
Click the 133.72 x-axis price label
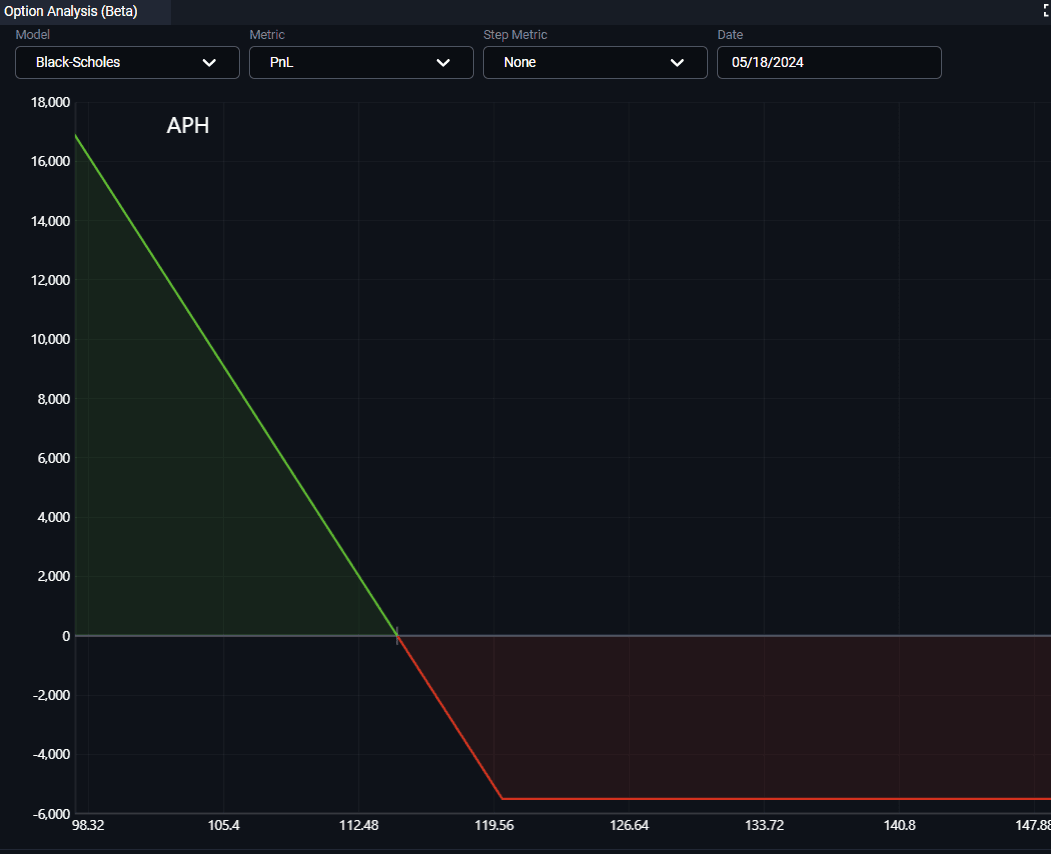point(764,825)
